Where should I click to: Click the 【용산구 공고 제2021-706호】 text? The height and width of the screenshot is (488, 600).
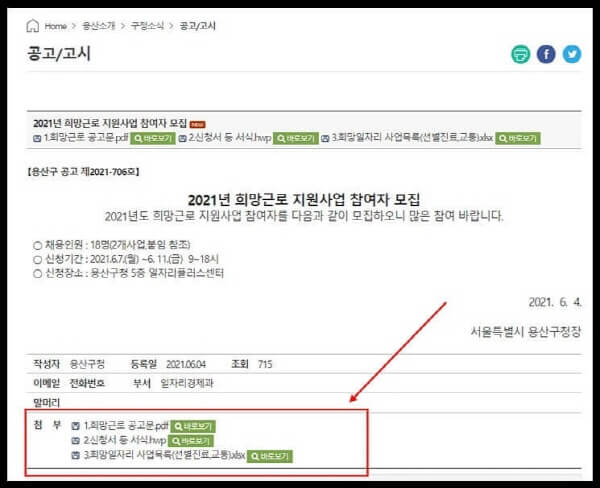tap(83, 172)
